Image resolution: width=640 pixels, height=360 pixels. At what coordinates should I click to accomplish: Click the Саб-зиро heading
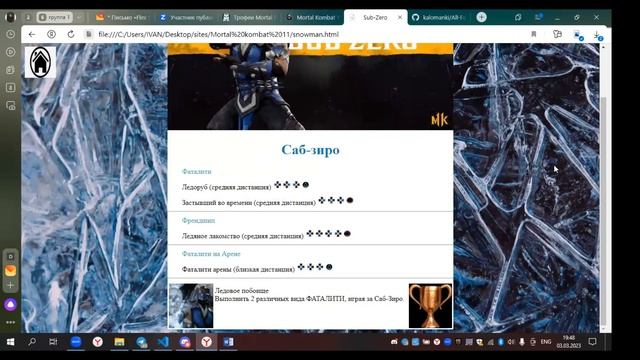(310, 150)
